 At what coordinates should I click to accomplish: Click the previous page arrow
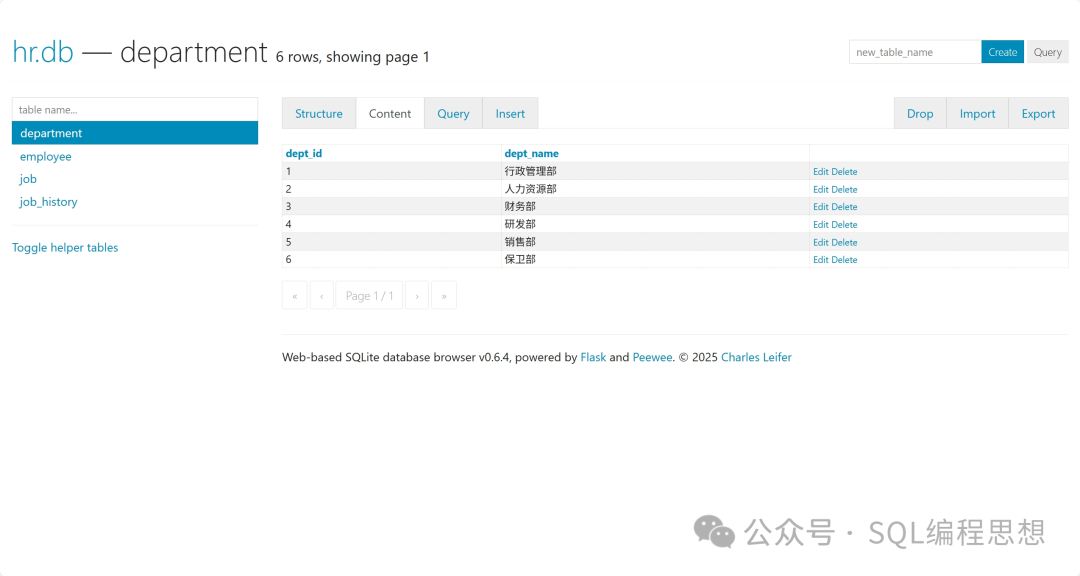pyautogui.click(x=321, y=295)
